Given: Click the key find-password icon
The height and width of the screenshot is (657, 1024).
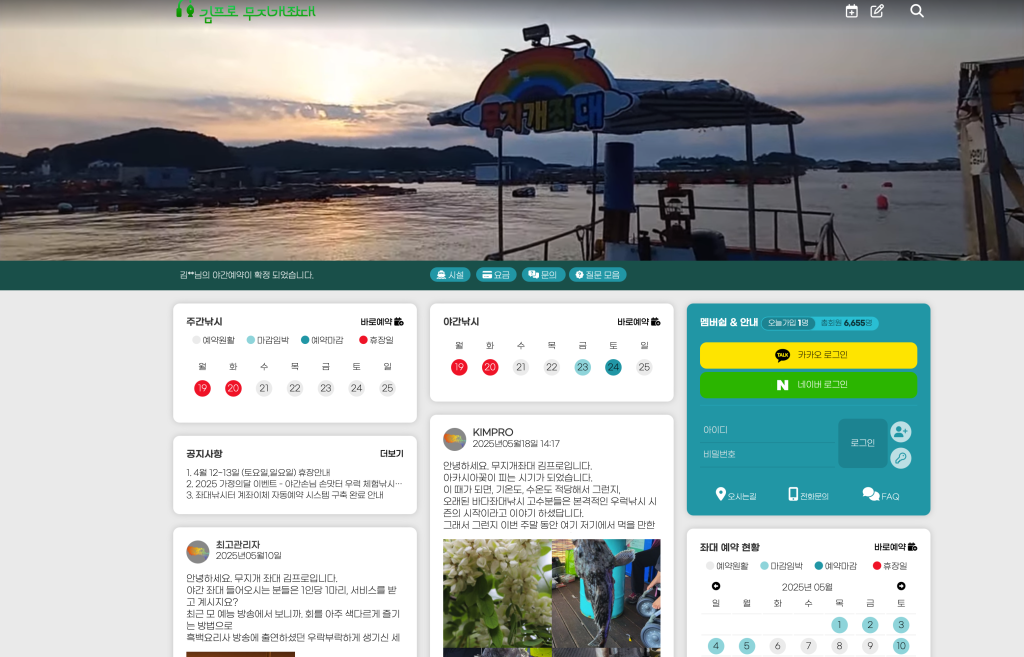Looking at the screenshot, I should coord(900,458).
